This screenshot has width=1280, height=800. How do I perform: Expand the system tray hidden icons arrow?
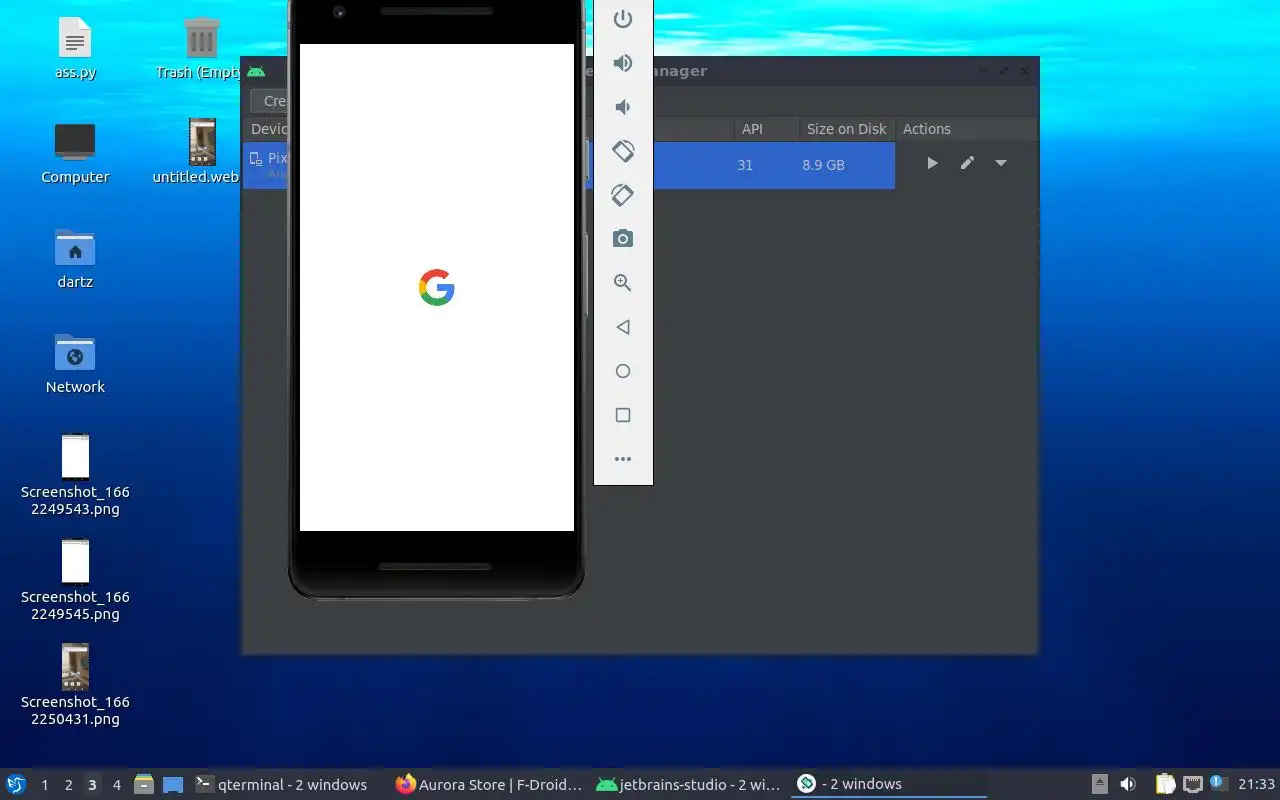(1099, 784)
